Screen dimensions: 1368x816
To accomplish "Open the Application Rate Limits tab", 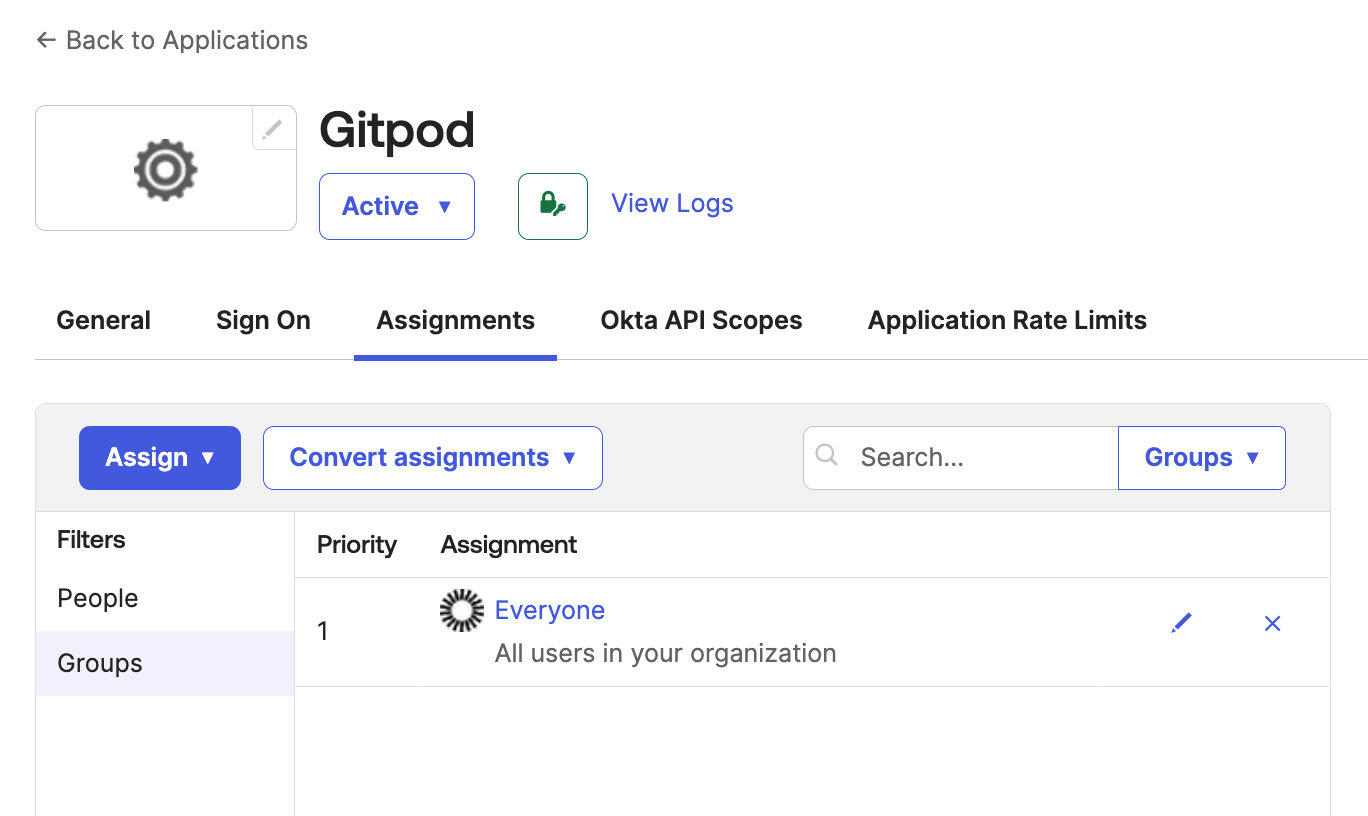I will 1008,320.
